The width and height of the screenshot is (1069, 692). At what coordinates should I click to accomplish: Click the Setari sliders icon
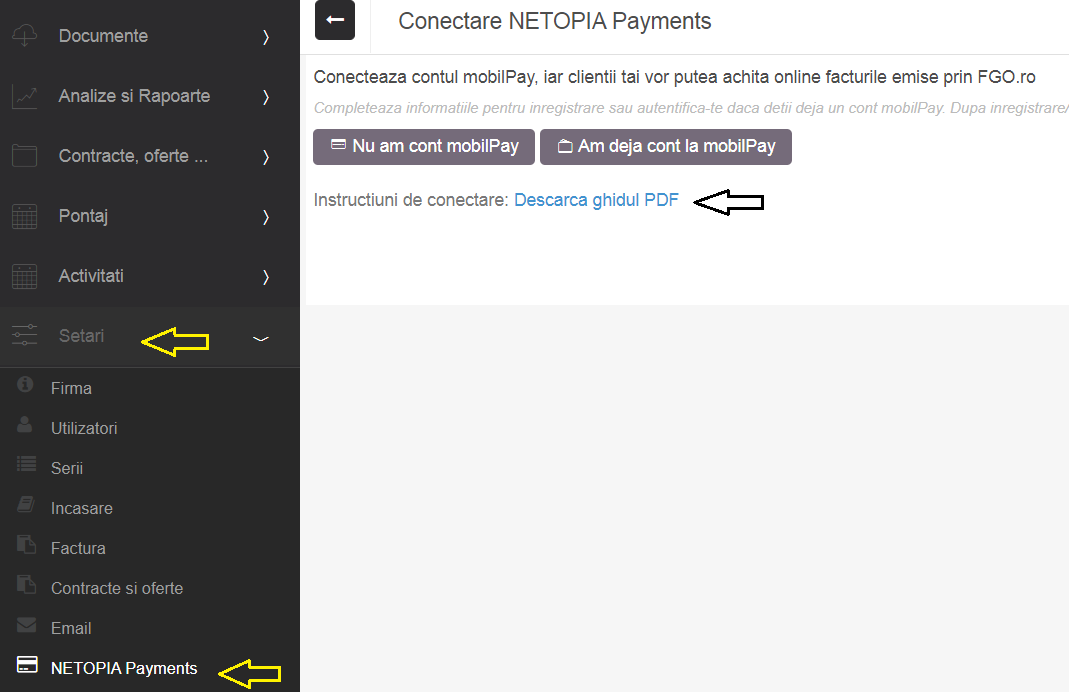pyautogui.click(x=25, y=335)
